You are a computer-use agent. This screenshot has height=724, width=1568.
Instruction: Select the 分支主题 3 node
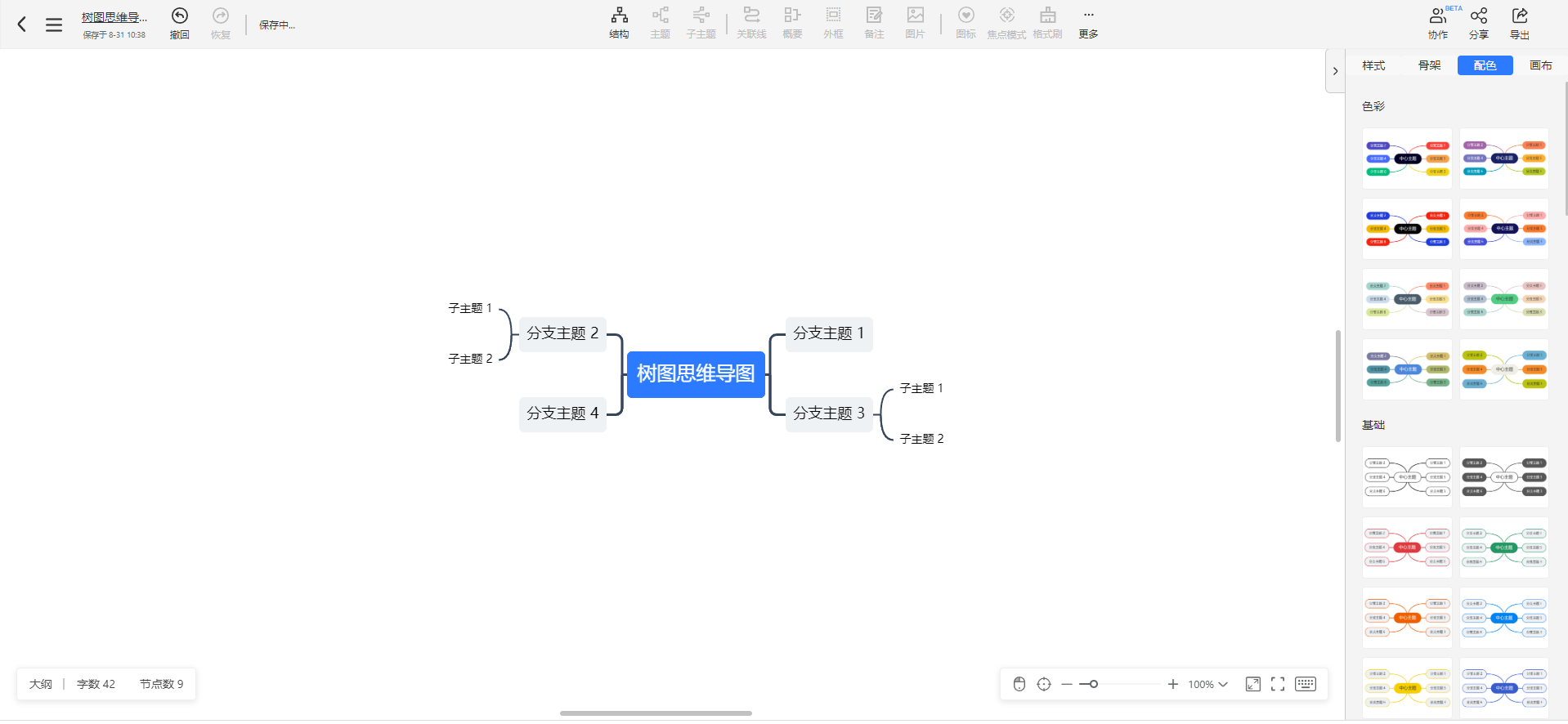click(x=828, y=413)
